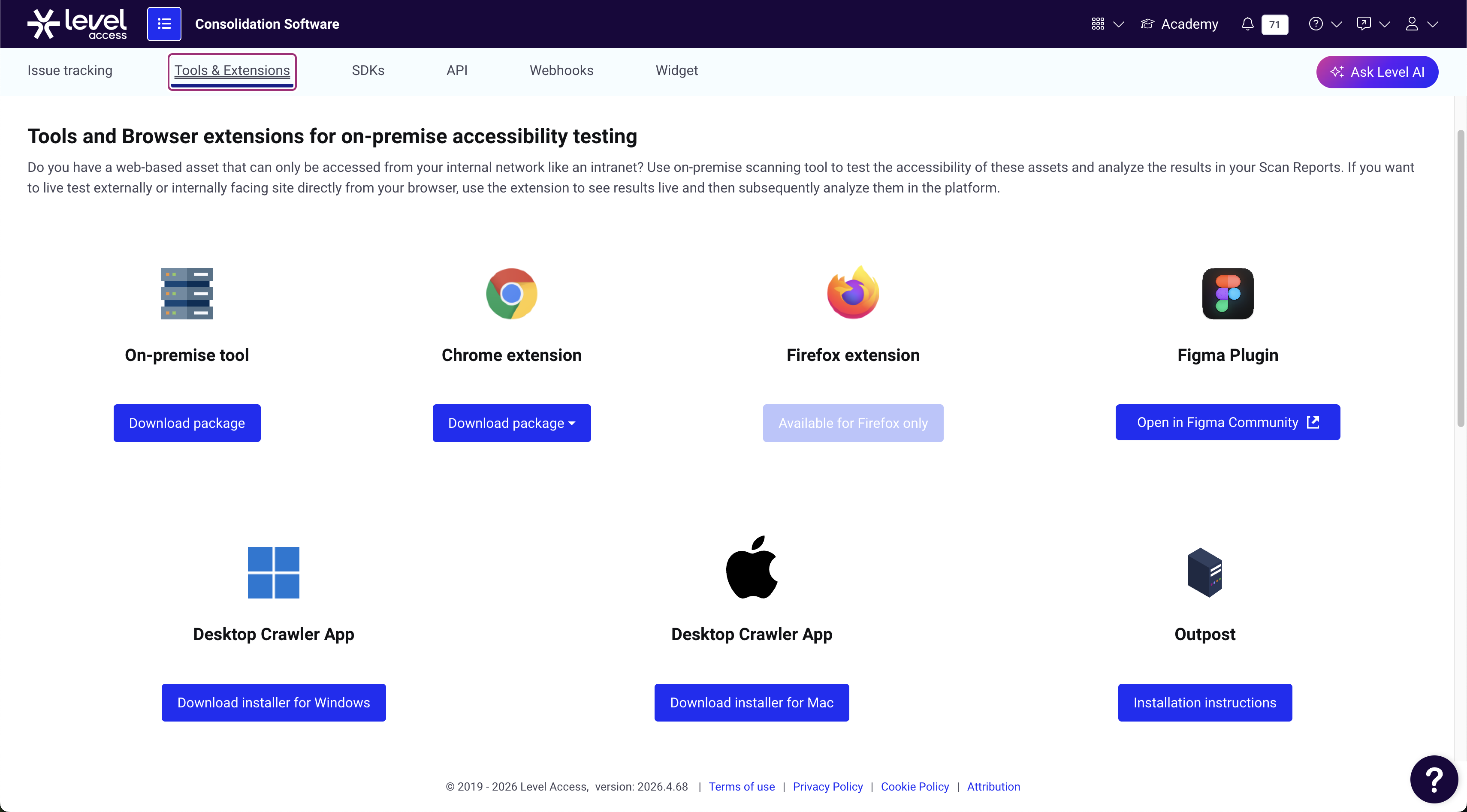Switch to the SDKs tab
1467x812 pixels.
(368, 71)
